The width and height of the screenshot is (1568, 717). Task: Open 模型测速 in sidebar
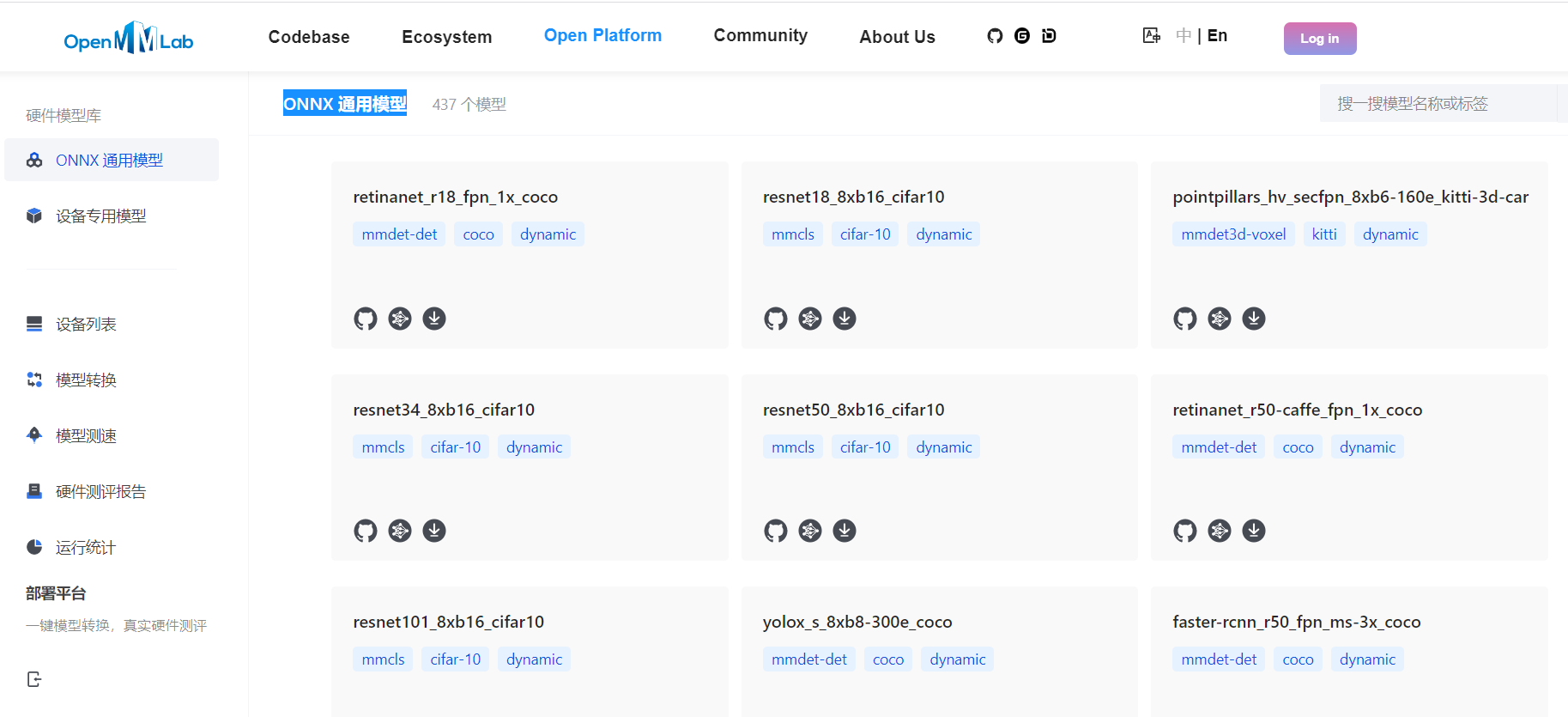tap(112, 435)
